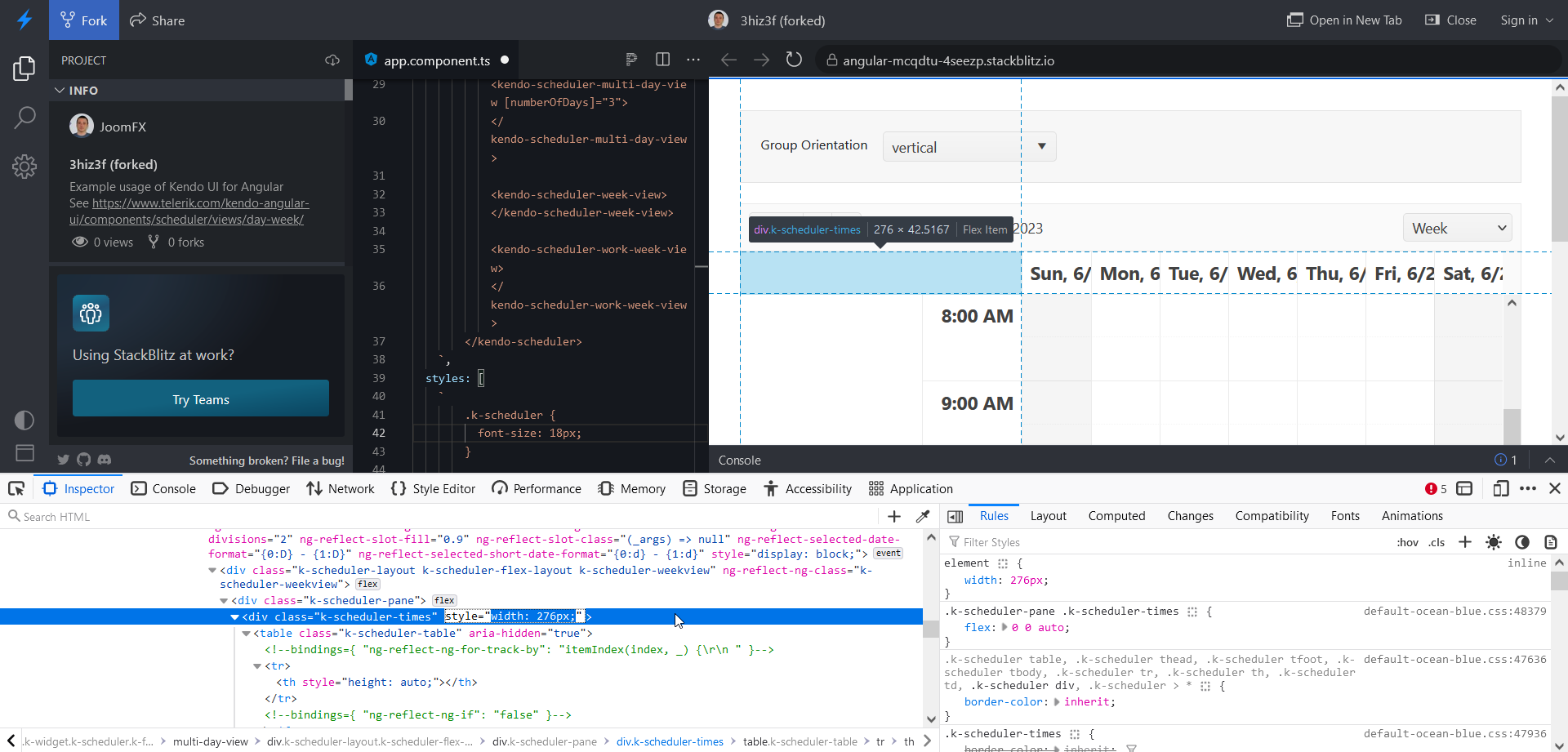Open the StackBlitz file explorer sidebar
This screenshot has height=752, width=1568.
tap(24, 69)
